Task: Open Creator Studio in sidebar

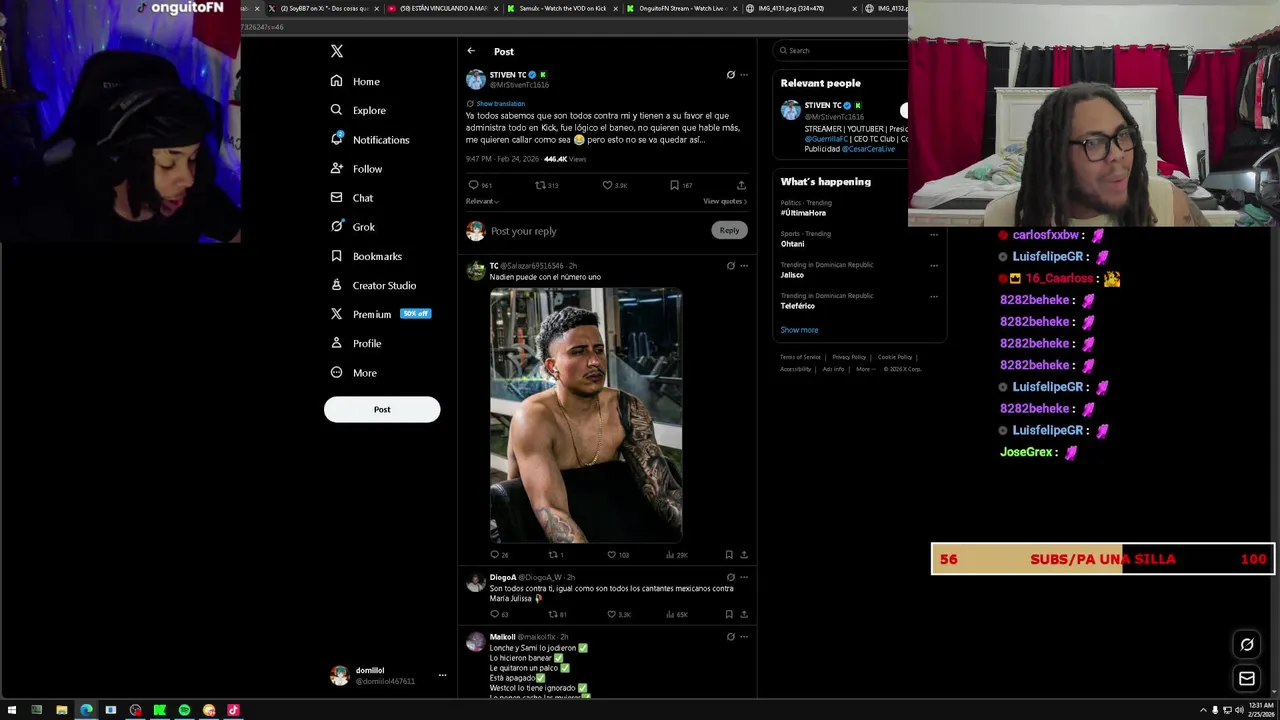Action: (x=373, y=285)
